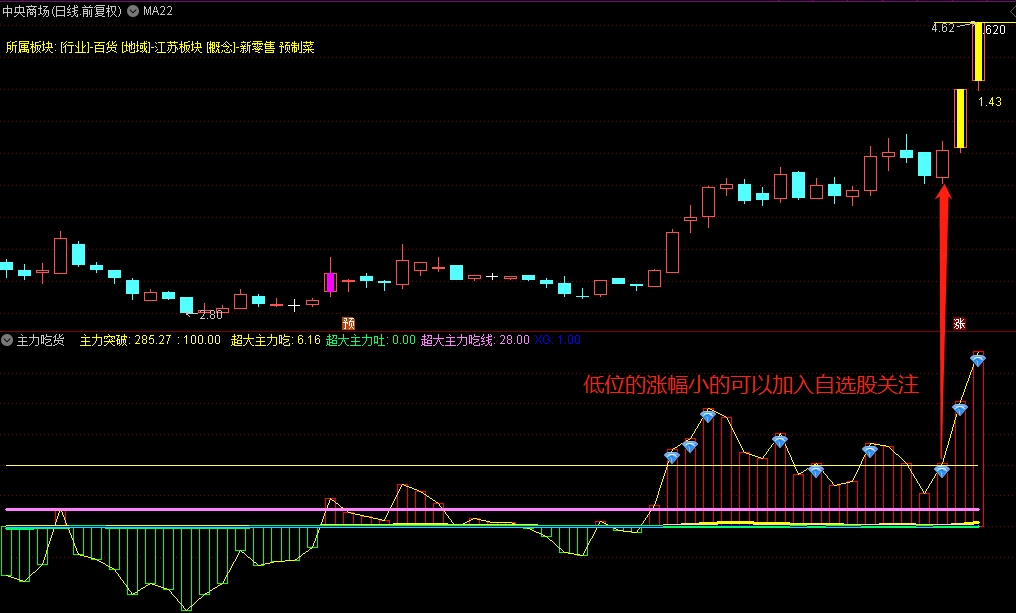Click the 4.62 high price label
Image resolution: width=1016 pixels, height=613 pixels.
[943, 28]
